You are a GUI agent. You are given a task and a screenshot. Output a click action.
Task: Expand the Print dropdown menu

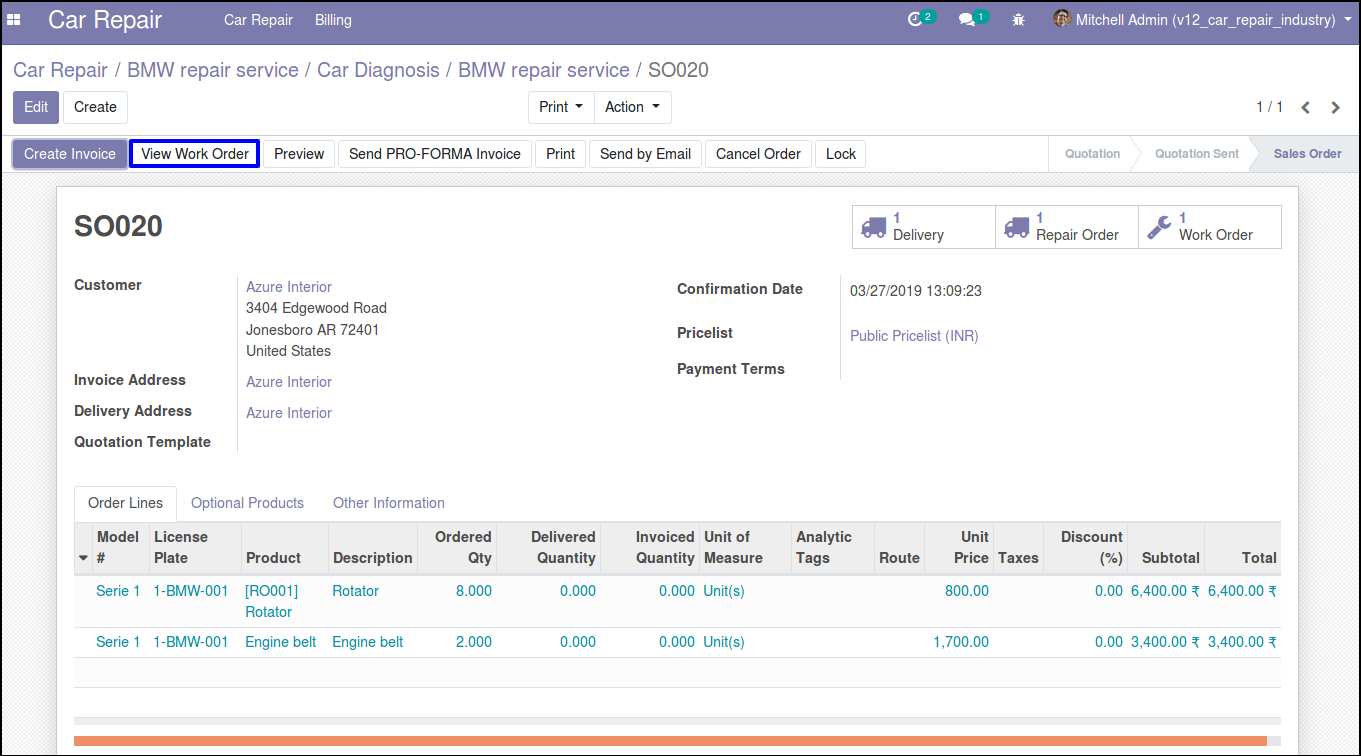[x=560, y=107]
